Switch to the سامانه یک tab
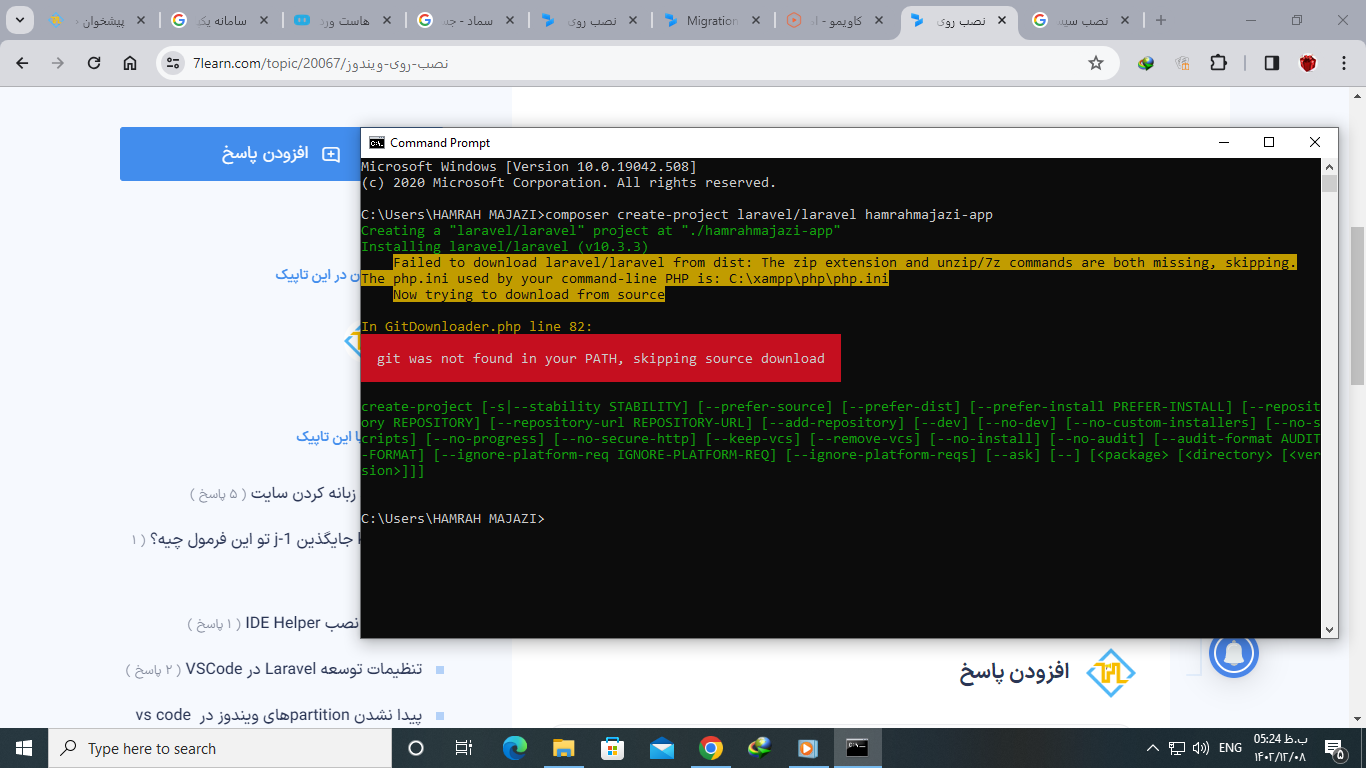 coord(222,20)
